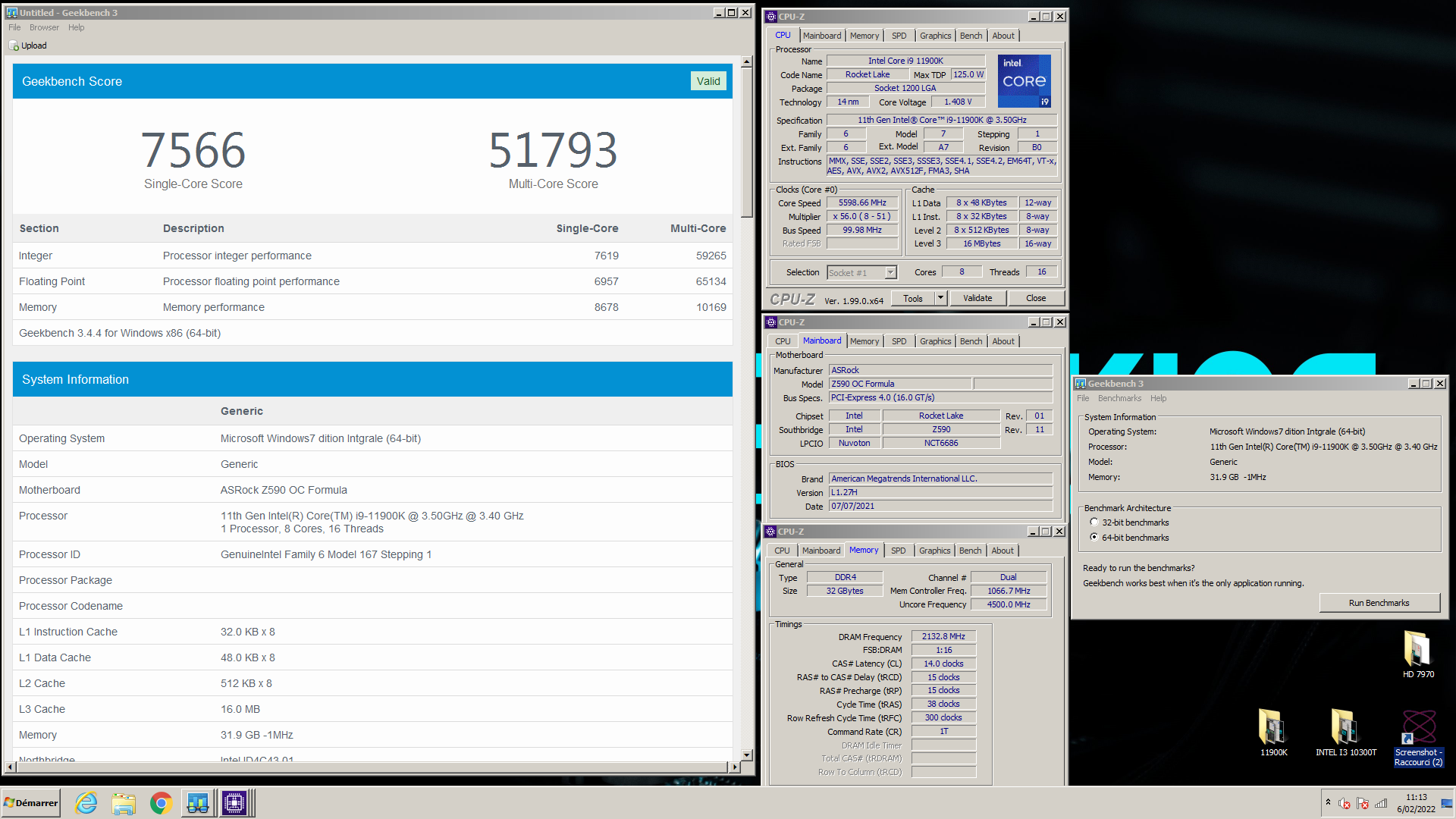Open Graphics tab in top CPU-Z window

[935, 36]
